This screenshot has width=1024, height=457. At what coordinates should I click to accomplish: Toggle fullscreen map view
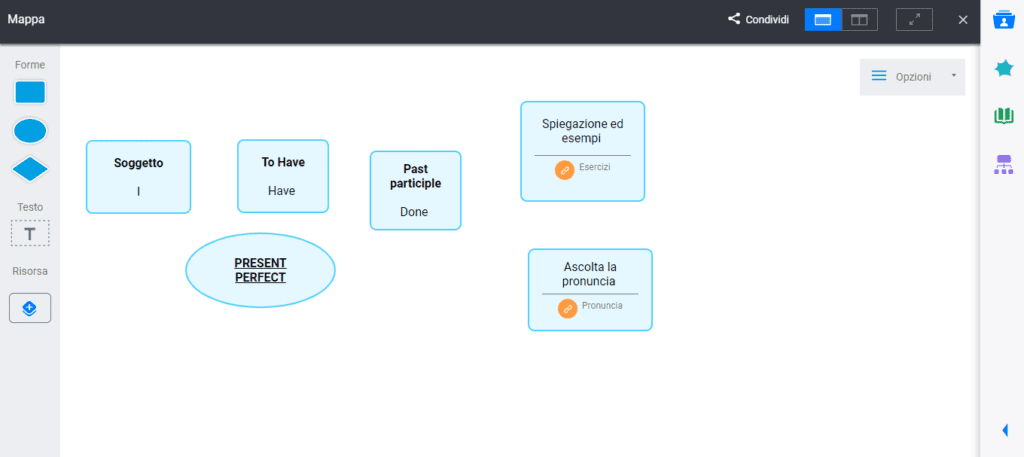(x=914, y=20)
